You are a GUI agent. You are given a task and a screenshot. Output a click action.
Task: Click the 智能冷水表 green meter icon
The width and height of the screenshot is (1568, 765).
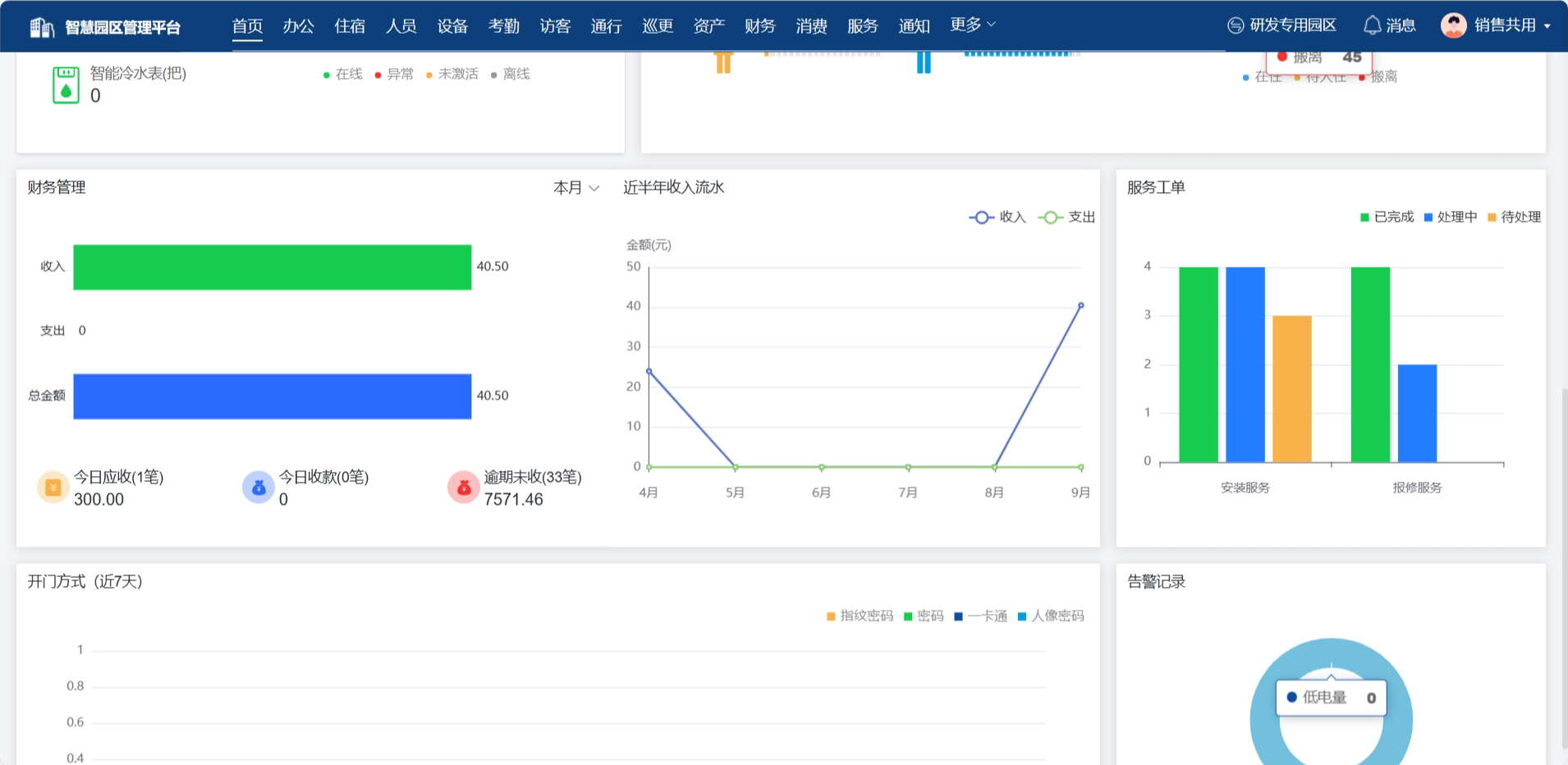(66, 85)
